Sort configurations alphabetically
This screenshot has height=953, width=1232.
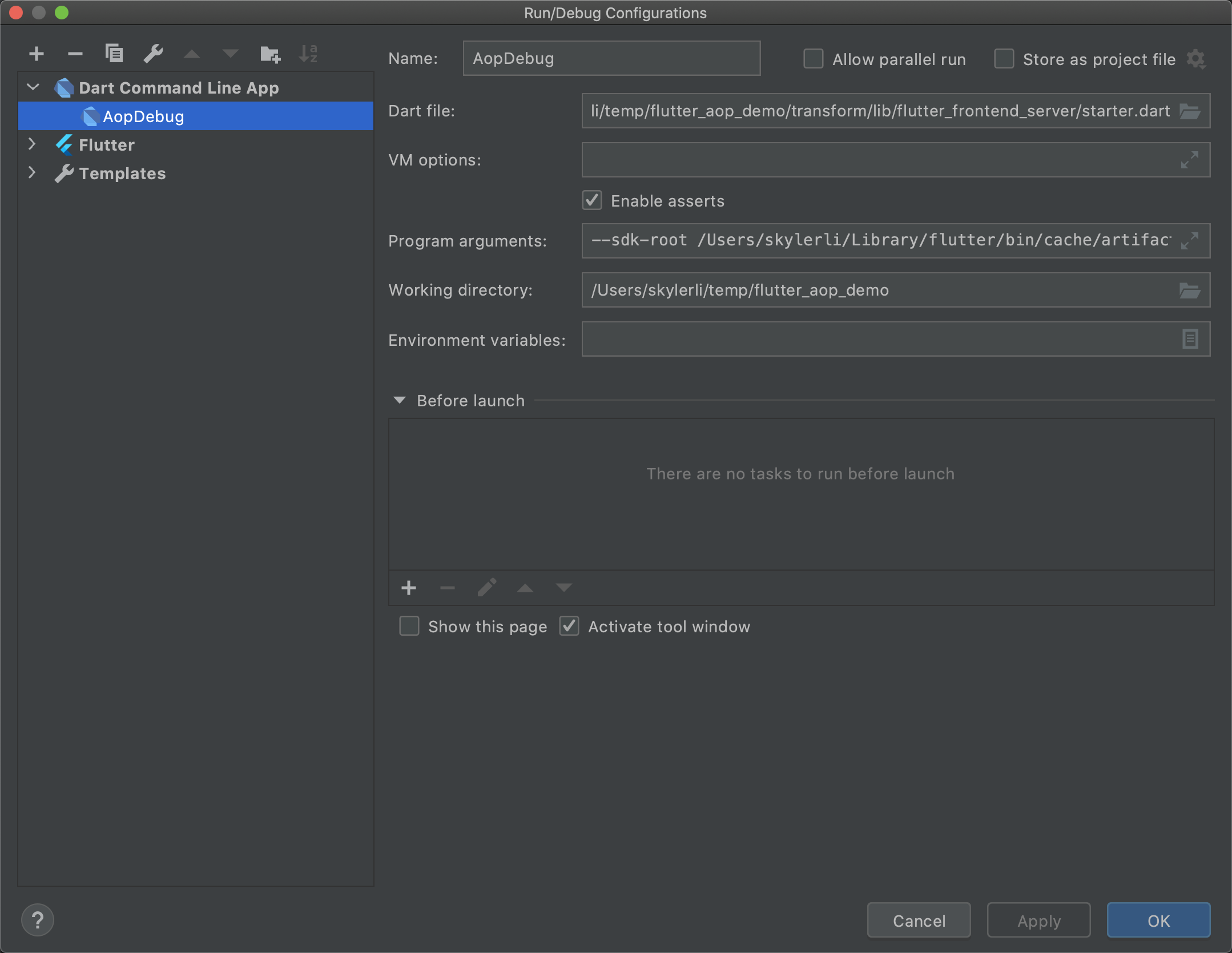point(307,53)
